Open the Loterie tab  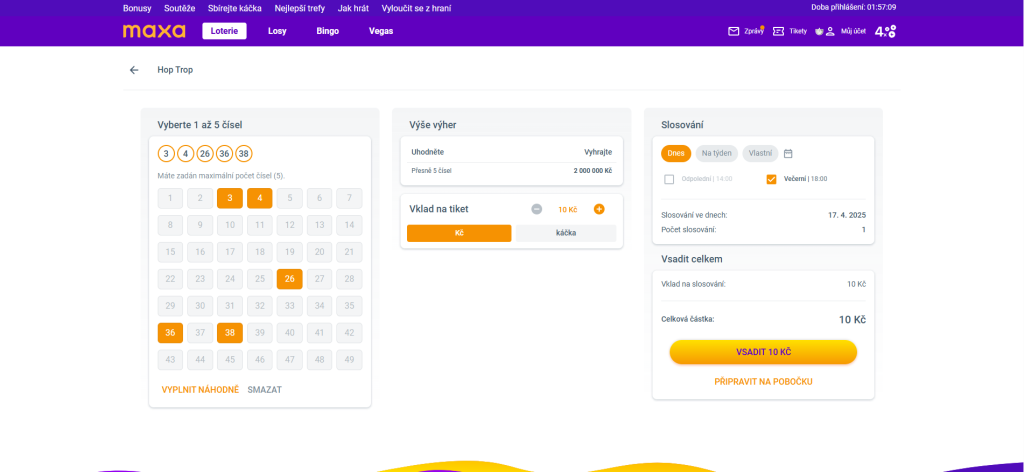tap(224, 31)
